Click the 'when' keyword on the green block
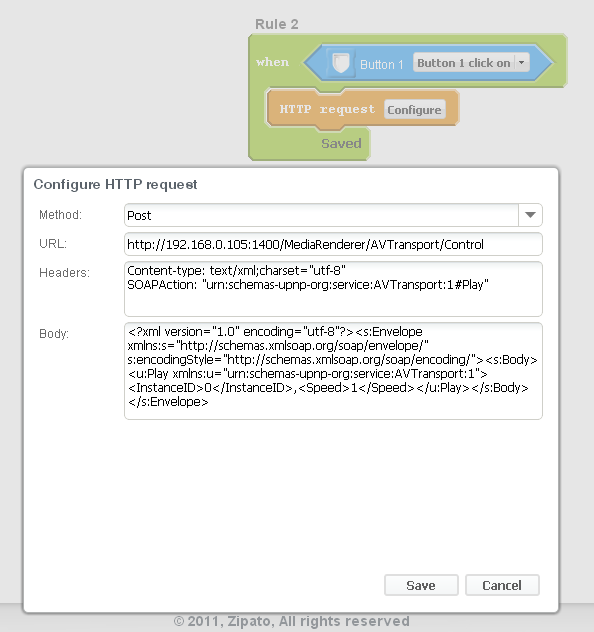 (273, 62)
